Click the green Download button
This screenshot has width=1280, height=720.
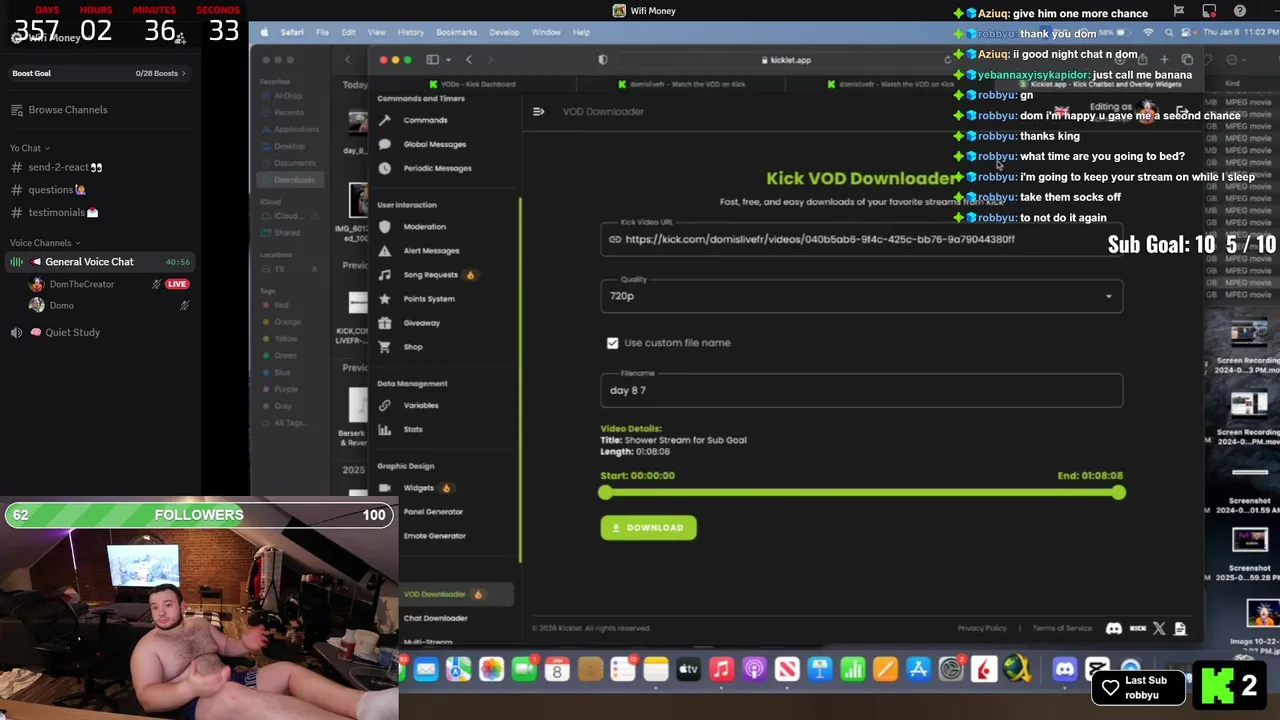[648, 528]
